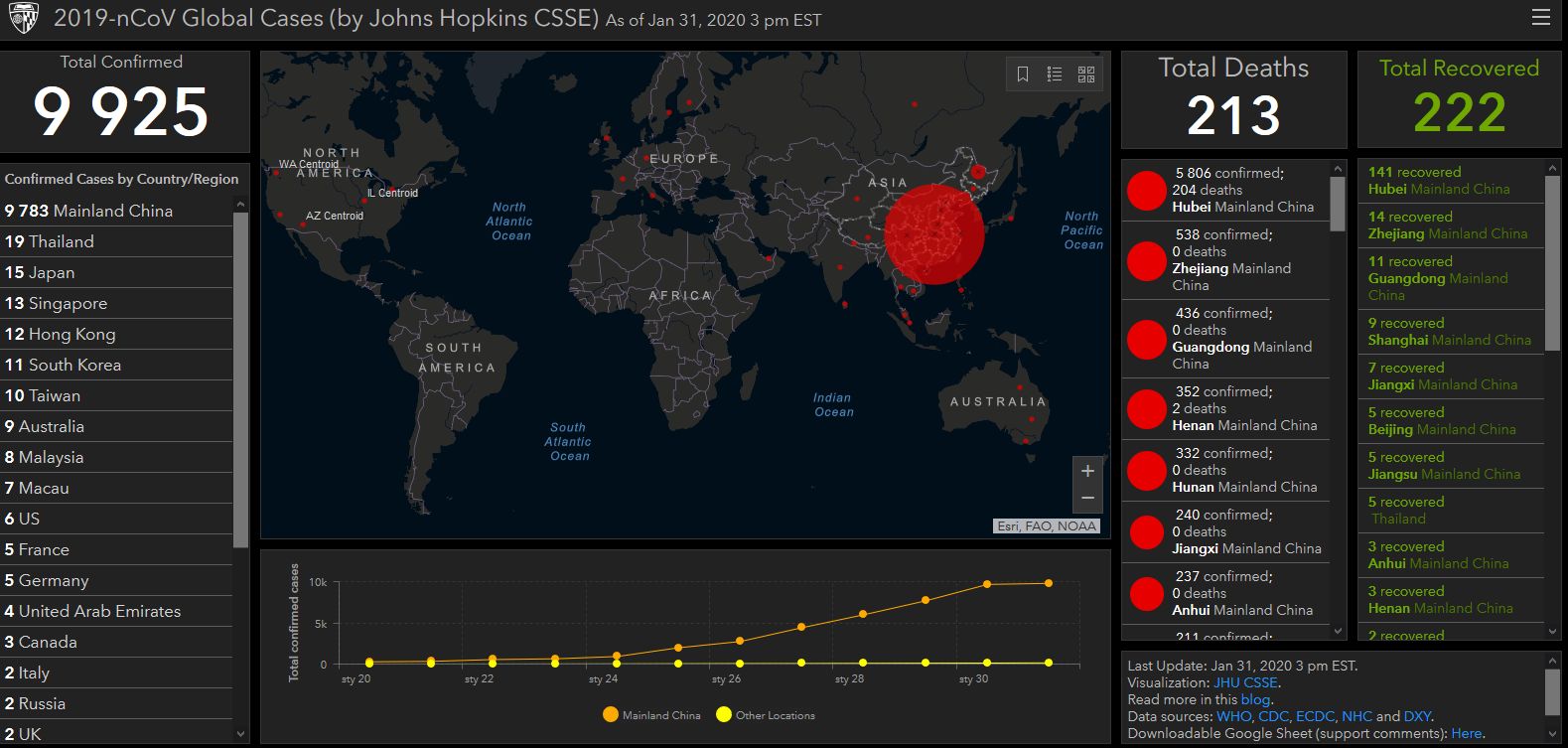Select '15 Japan' in country list

tap(116, 272)
